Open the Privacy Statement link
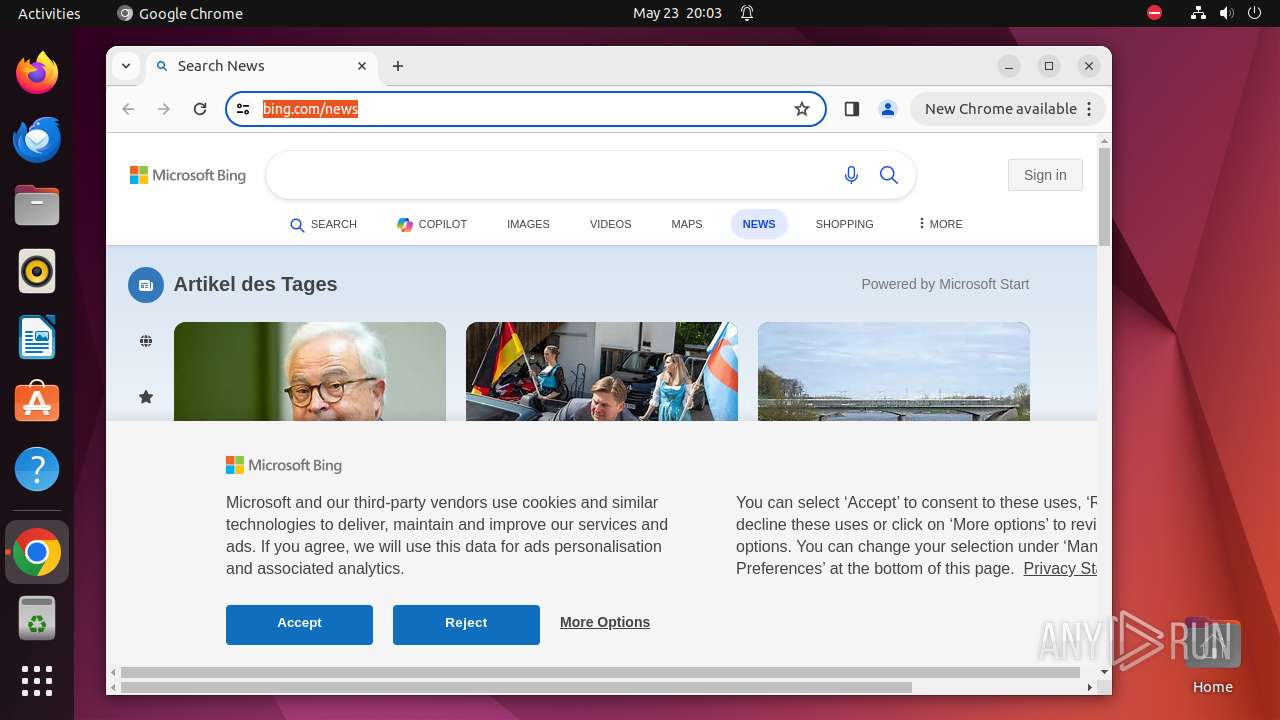 [1060, 568]
